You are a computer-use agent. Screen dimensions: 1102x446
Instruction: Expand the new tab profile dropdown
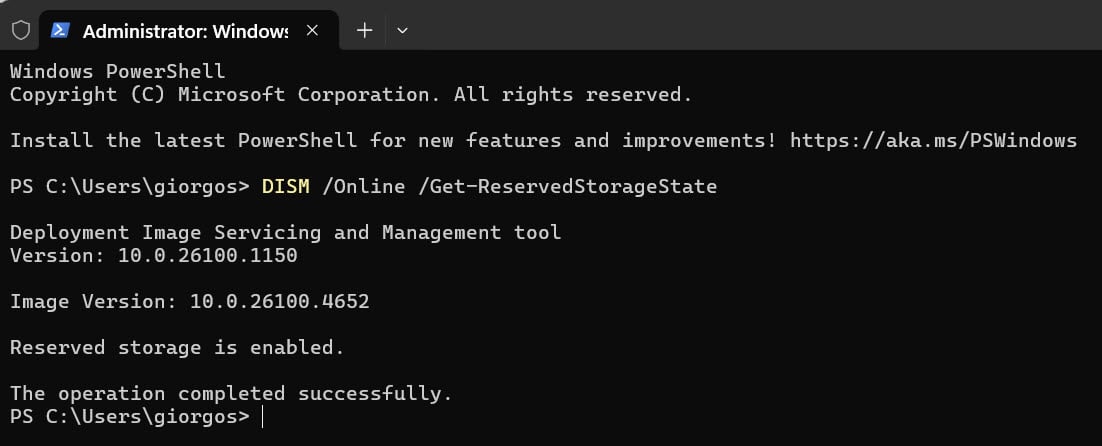tap(402, 30)
